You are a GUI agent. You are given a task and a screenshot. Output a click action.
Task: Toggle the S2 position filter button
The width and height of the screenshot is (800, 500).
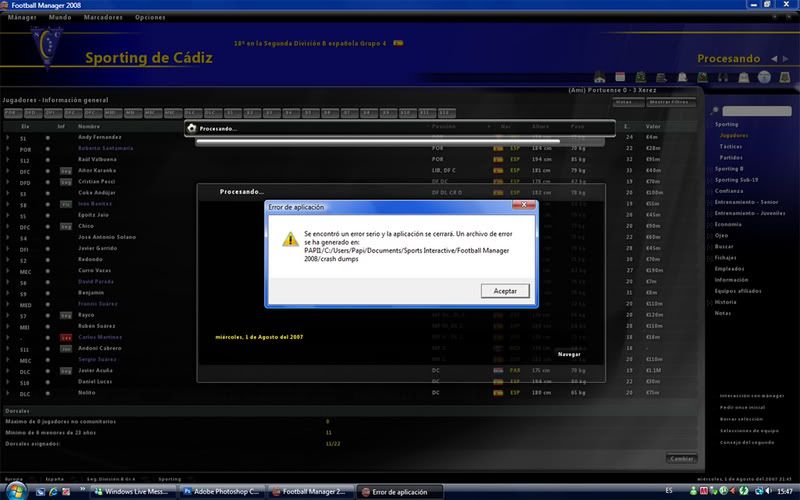[252, 113]
